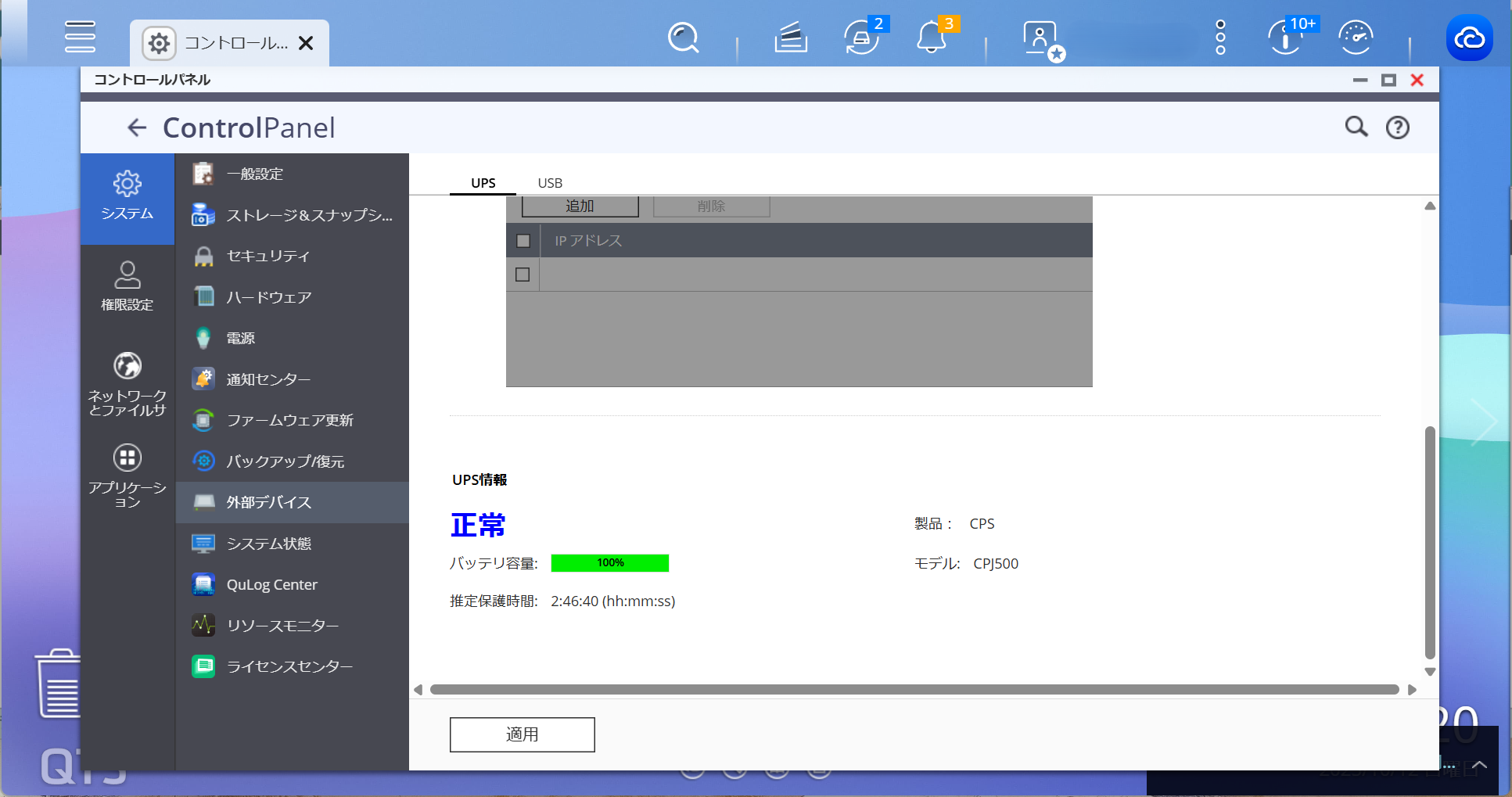This screenshot has width=1512, height=797.
Task: Open the QTS main menu hamburger icon
Action: tap(80, 37)
